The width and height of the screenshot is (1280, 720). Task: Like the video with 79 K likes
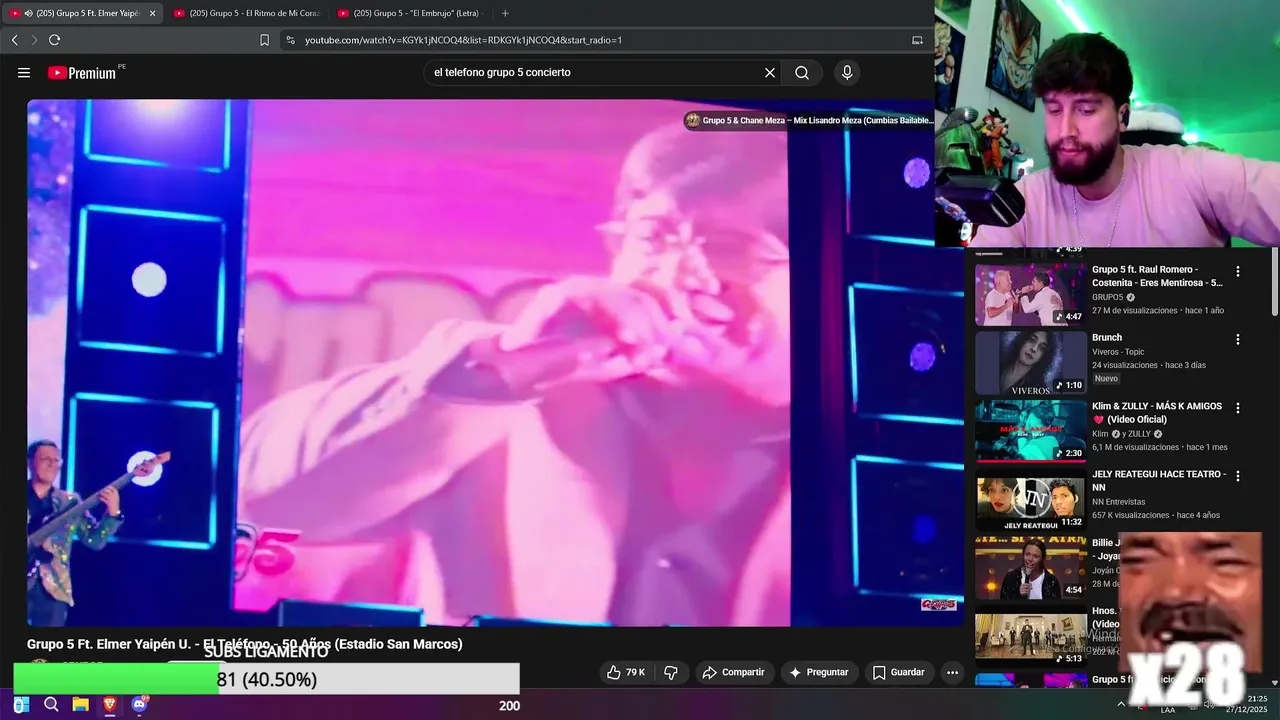click(x=626, y=672)
